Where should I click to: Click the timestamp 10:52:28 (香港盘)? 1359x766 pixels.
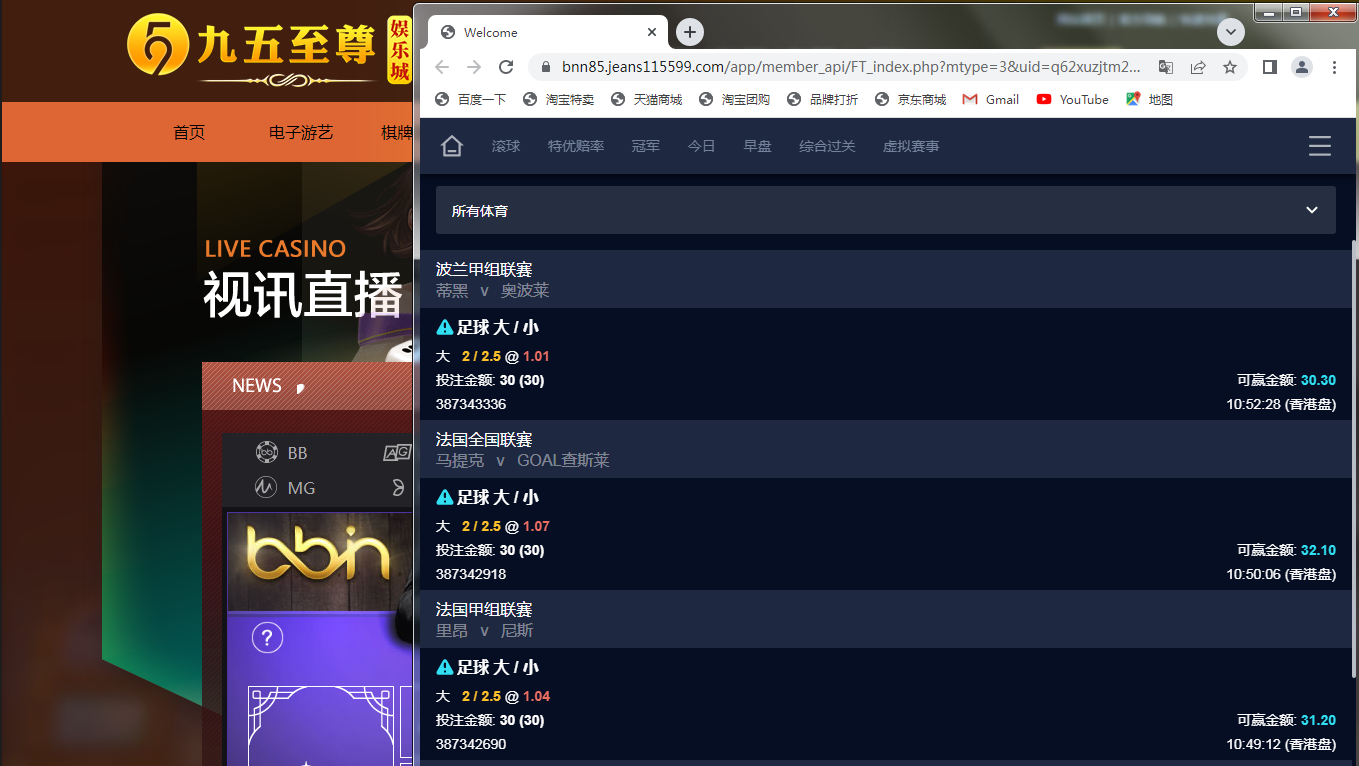(x=1281, y=404)
